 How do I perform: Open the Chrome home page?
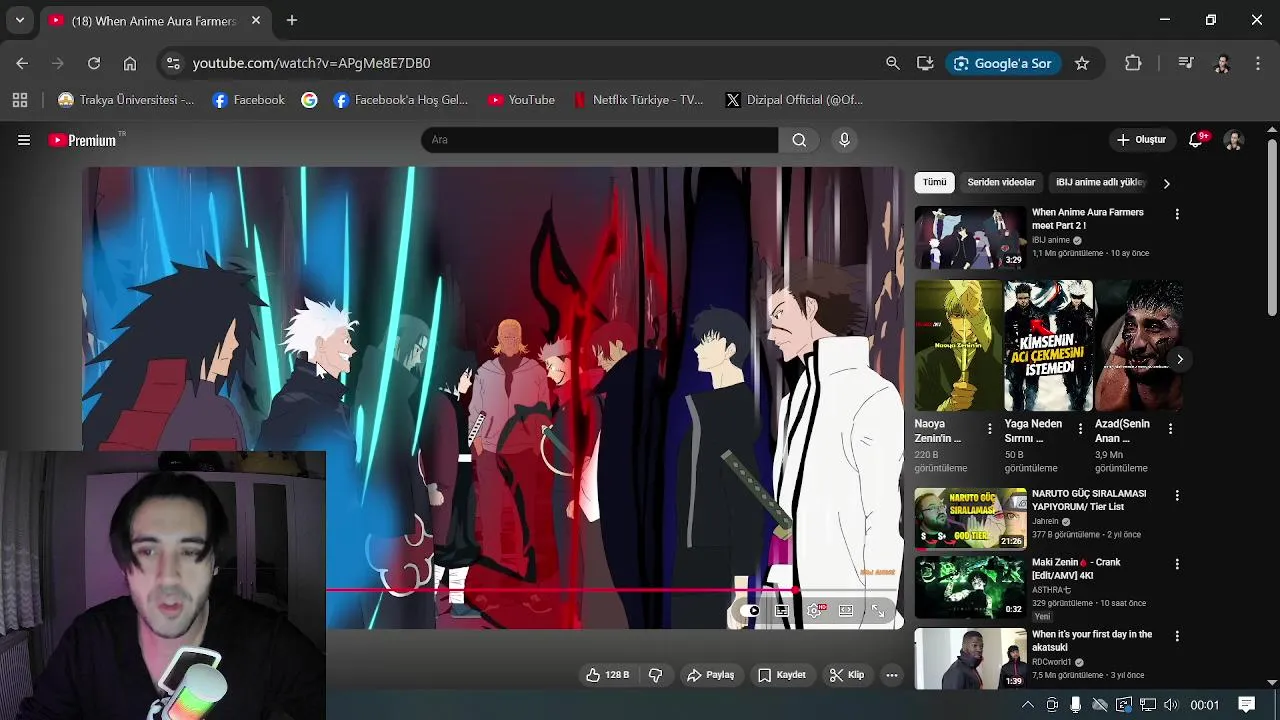coord(130,63)
